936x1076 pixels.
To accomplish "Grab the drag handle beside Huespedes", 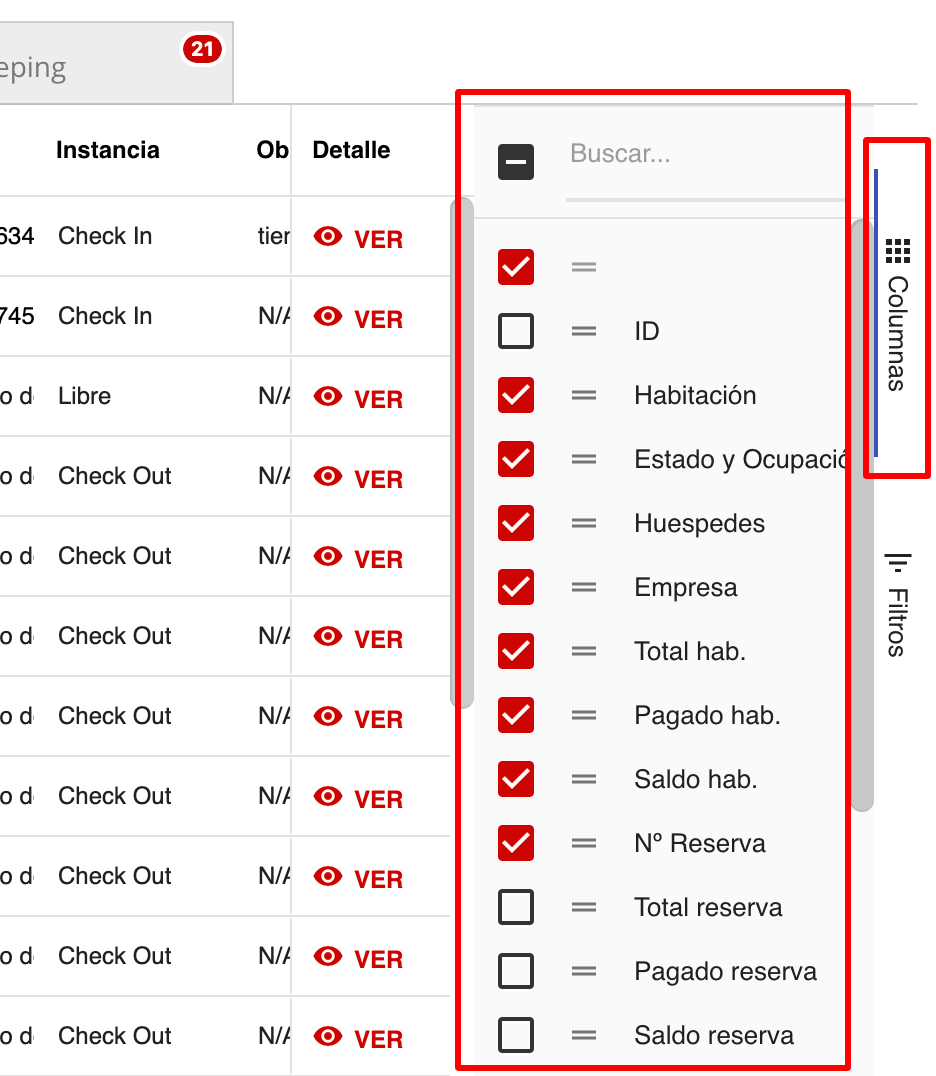I will (x=584, y=523).
